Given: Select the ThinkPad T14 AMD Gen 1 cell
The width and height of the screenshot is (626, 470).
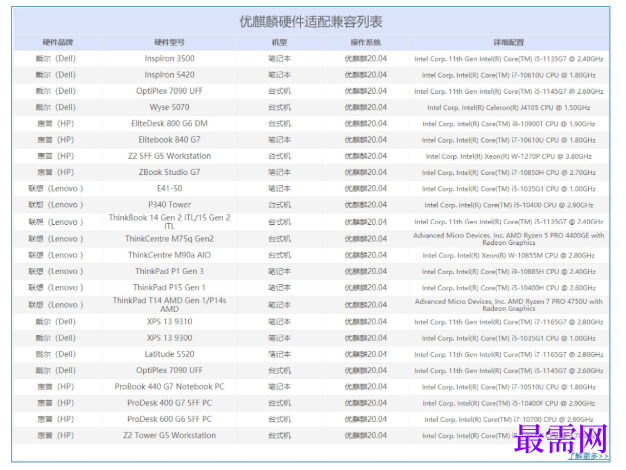Looking at the screenshot, I should coord(169,305).
